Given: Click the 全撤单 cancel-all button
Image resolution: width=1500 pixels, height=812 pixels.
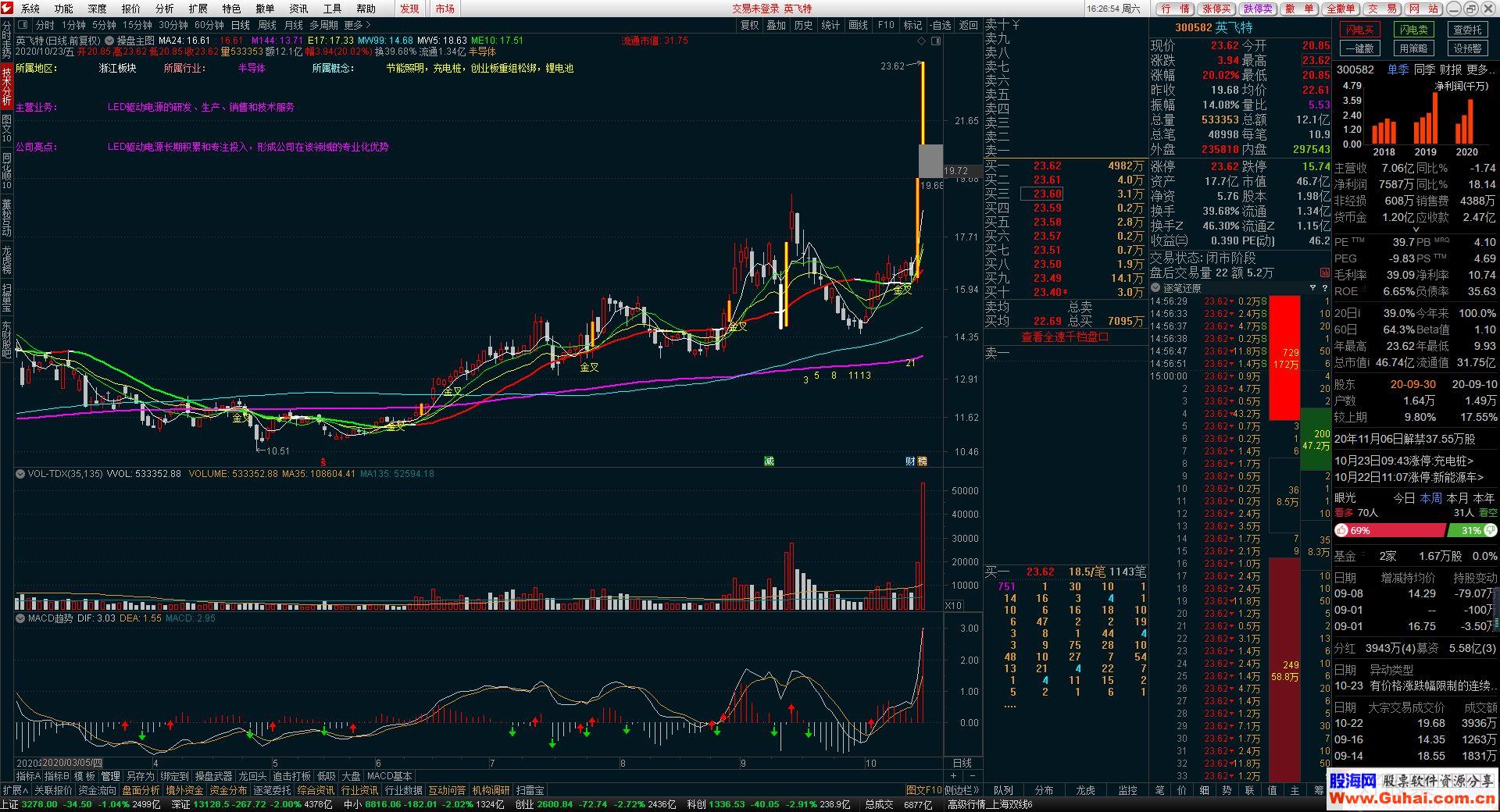Looking at the screenshot, I should (x=1341, y=9).
